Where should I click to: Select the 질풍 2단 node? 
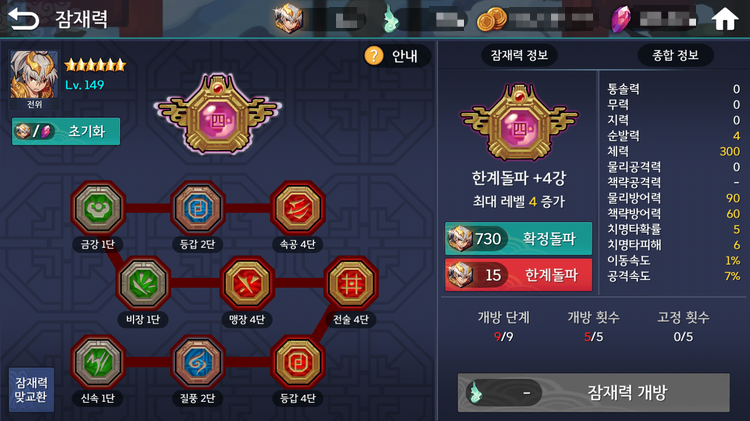[198, 362]
